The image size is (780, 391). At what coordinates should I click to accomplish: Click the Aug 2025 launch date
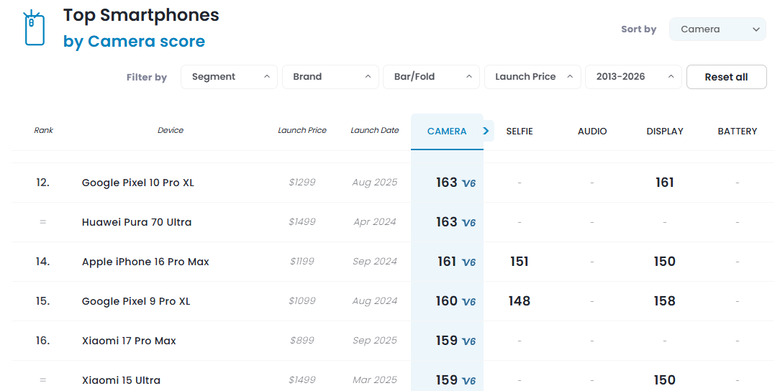coord(375,183)
